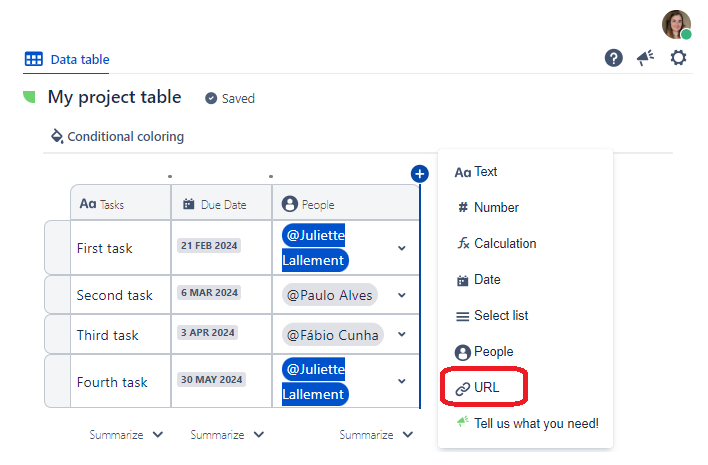
Task: Click Tell us what you need! link
Action: click(536, 424)
